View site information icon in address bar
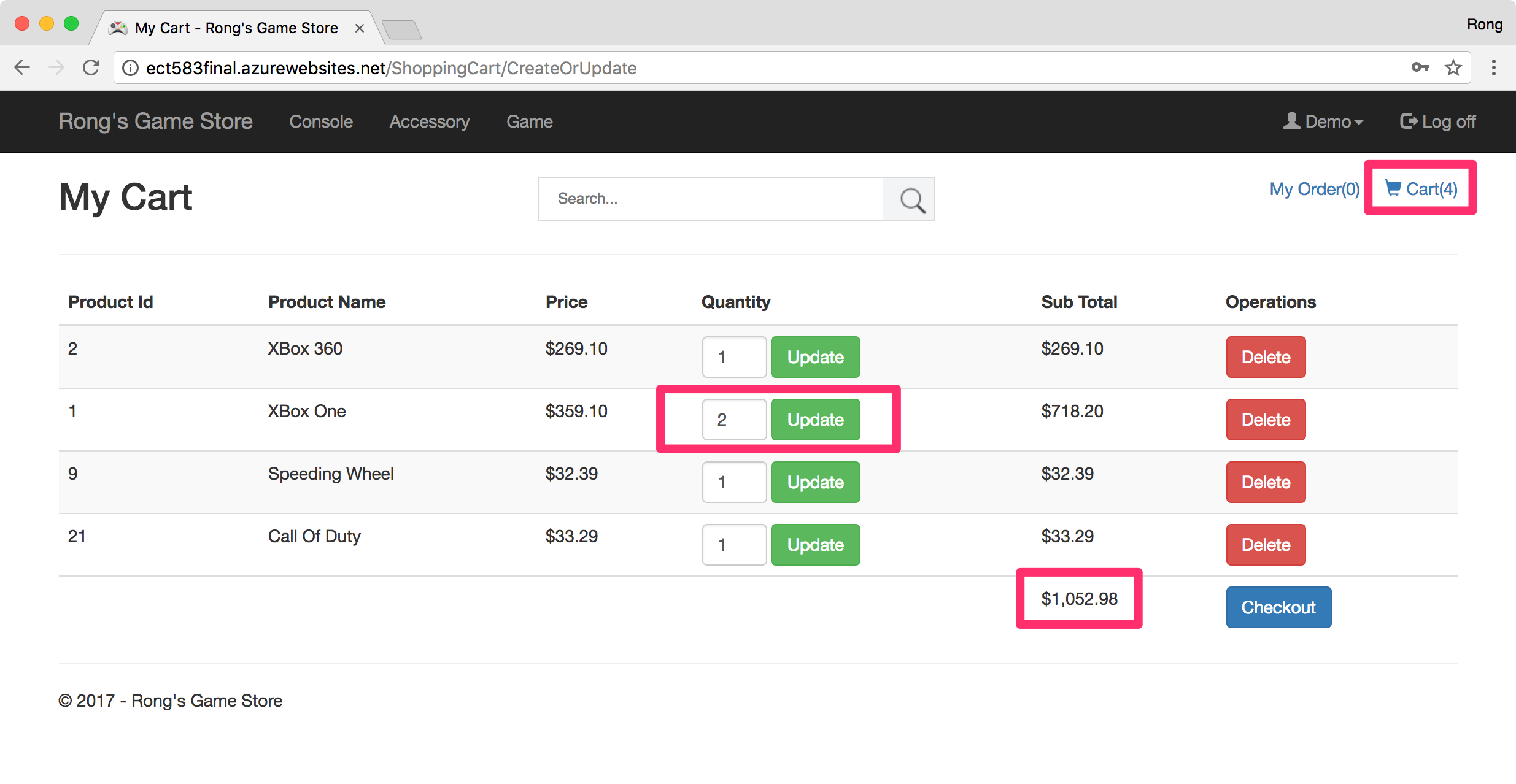The image size is (1516, 784). (130, 67)
